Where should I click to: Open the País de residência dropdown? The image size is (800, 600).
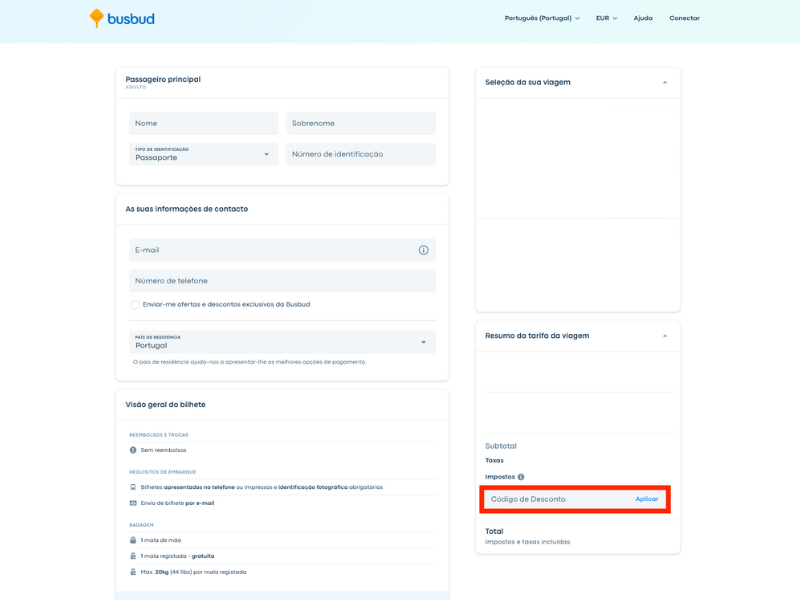coord(282,342)
